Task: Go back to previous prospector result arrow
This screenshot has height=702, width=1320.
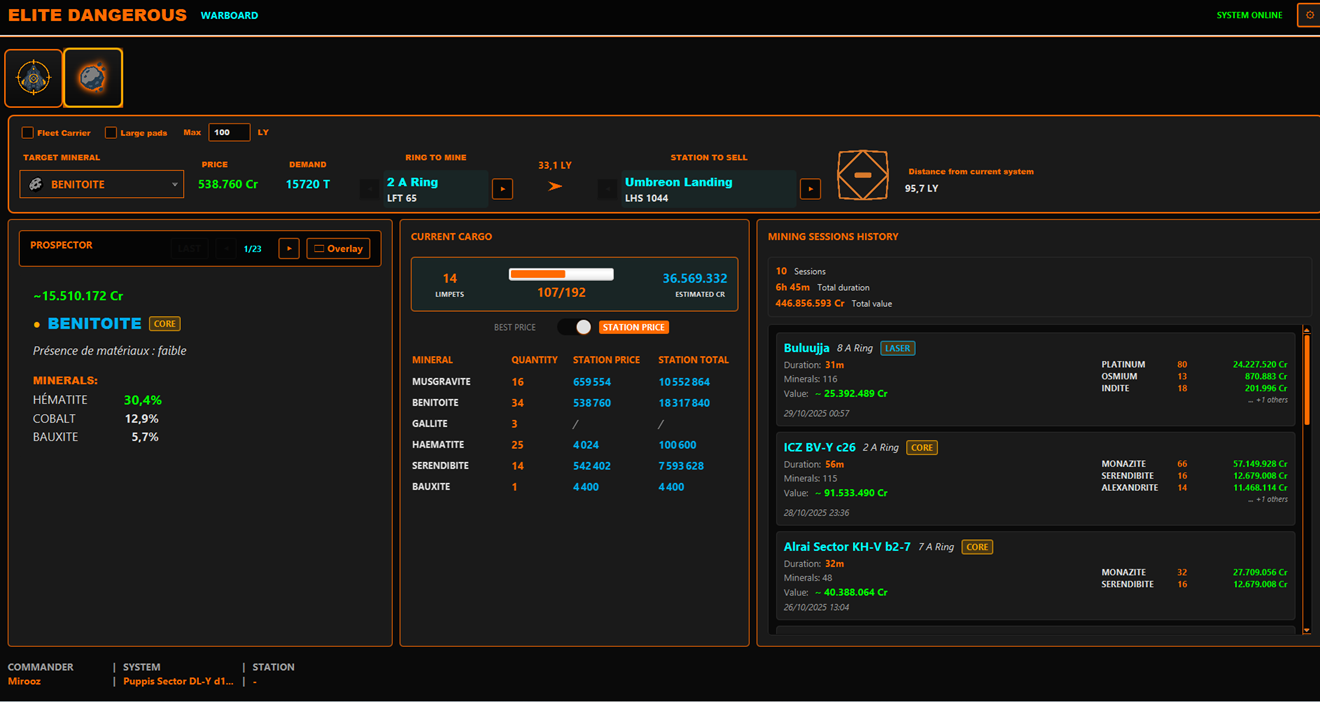Action: tap(227, 248)
